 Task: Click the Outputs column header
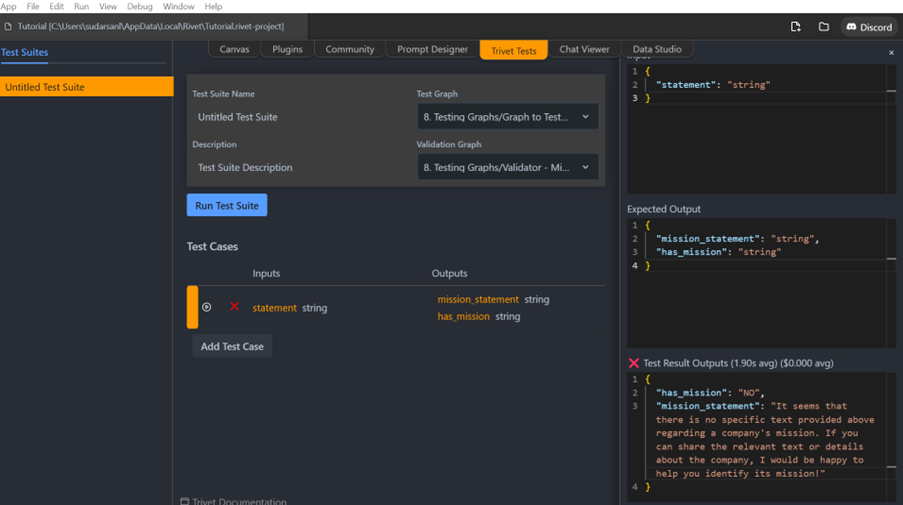(450, 274)
